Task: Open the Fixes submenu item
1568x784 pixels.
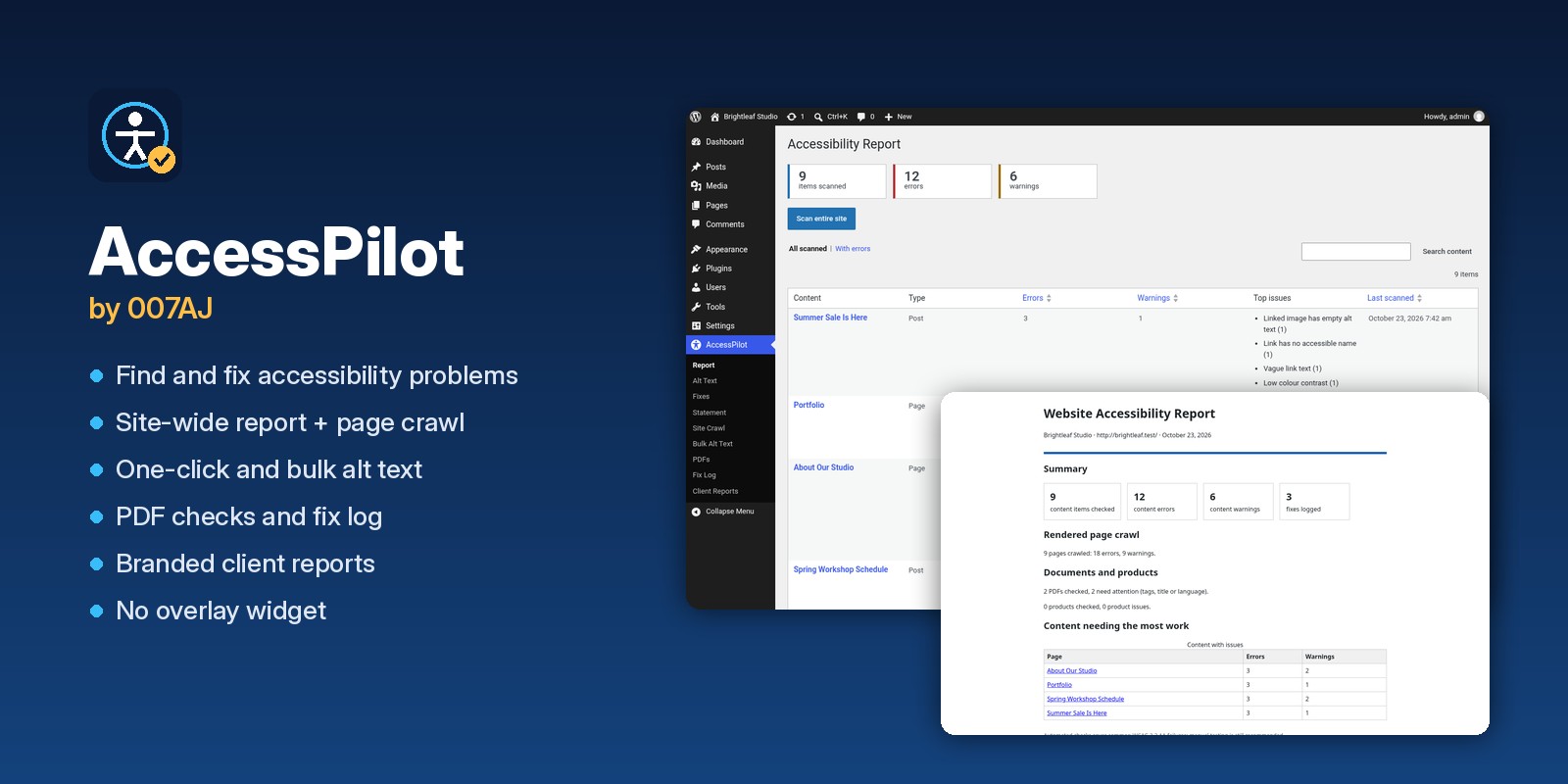Action: (701, 397)
